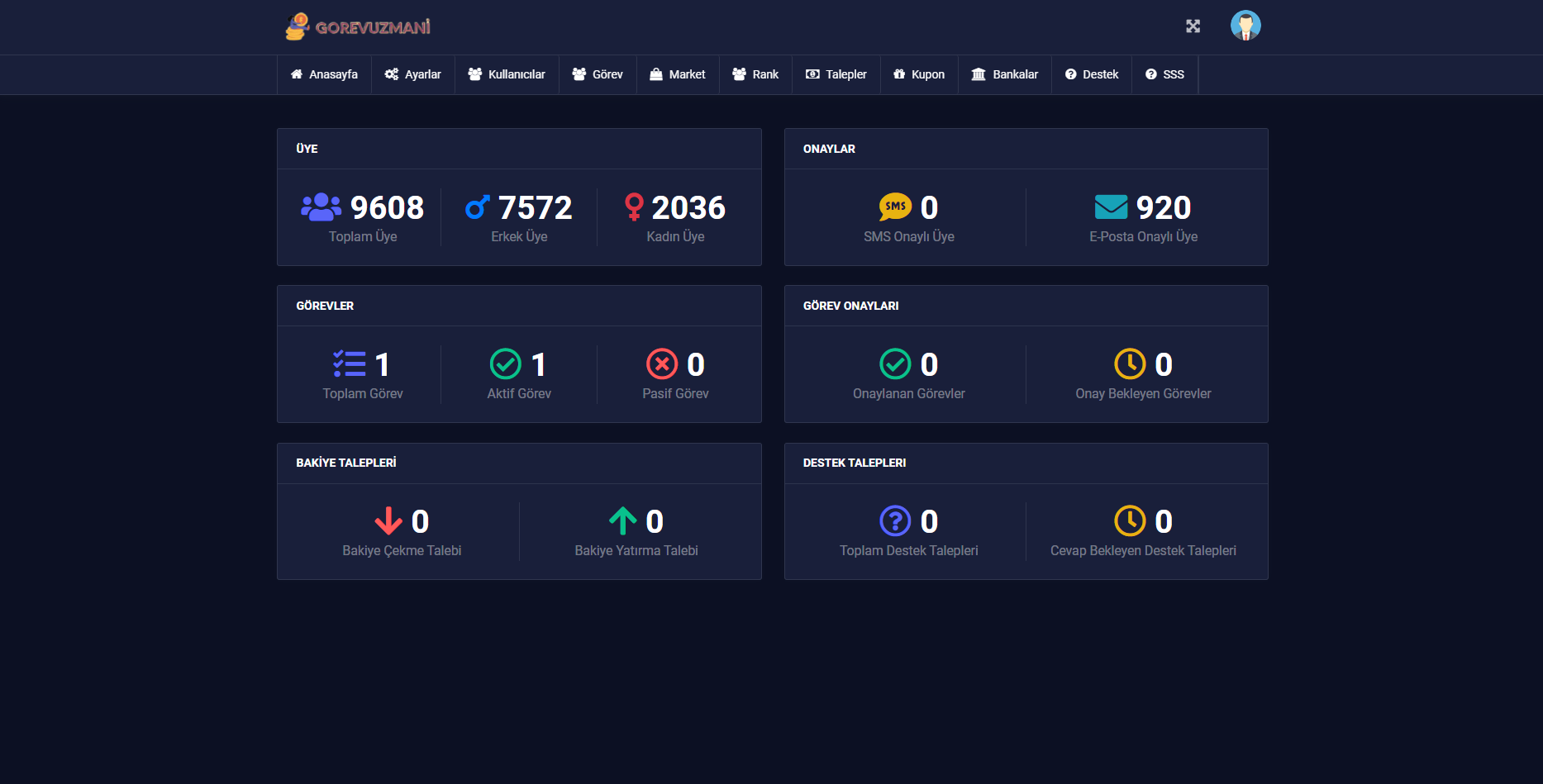Click the male Erkek Üye symbol icon

478,207
